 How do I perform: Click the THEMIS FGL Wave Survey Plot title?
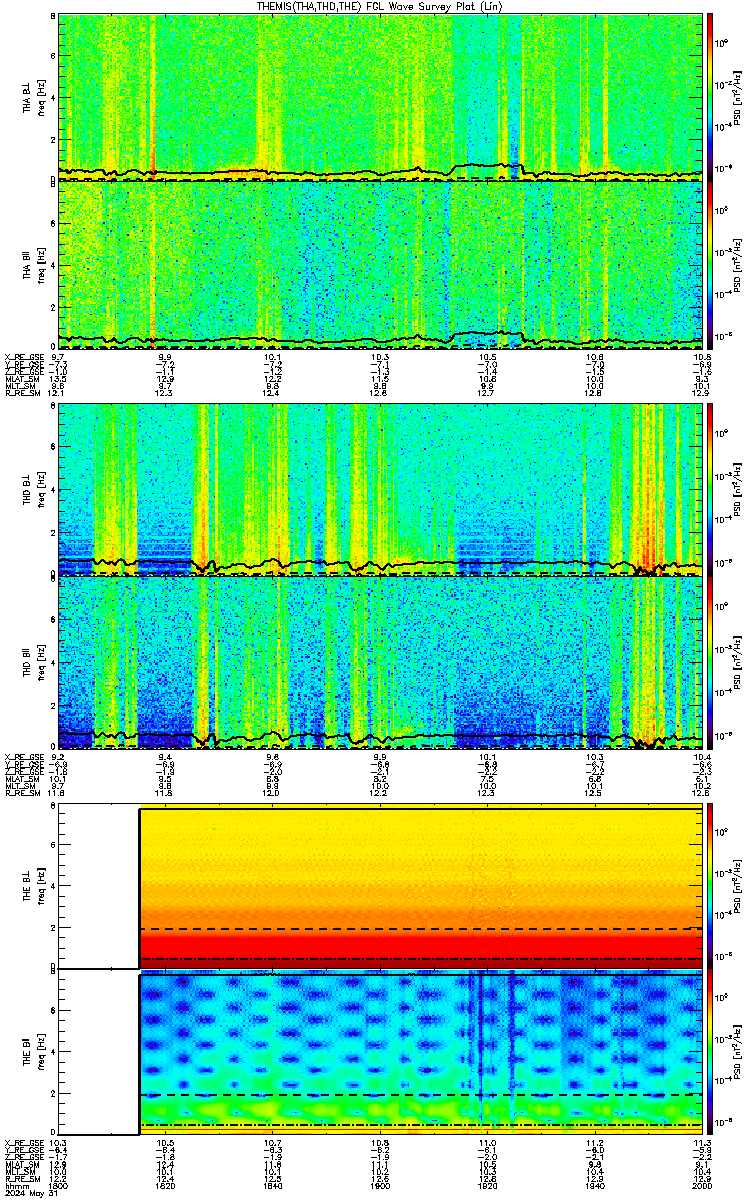click(379, 6)
